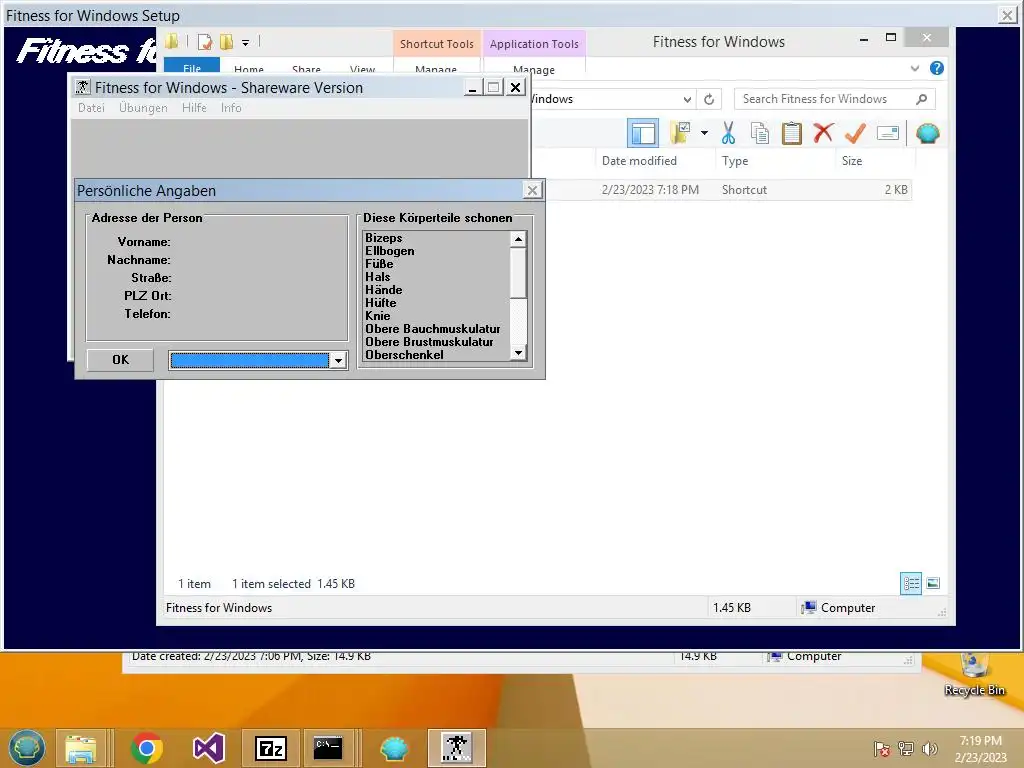The width and height of the screenshot is (1024, 768).
Task: Click OK in Persönliche Angaben dialog
Action: (x=120, y=360)
